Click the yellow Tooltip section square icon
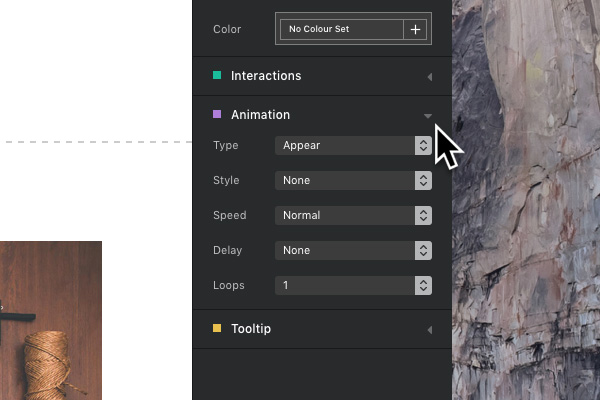This screenshot has height=400, width=600. pyautogui.click(x=217, y=328)
